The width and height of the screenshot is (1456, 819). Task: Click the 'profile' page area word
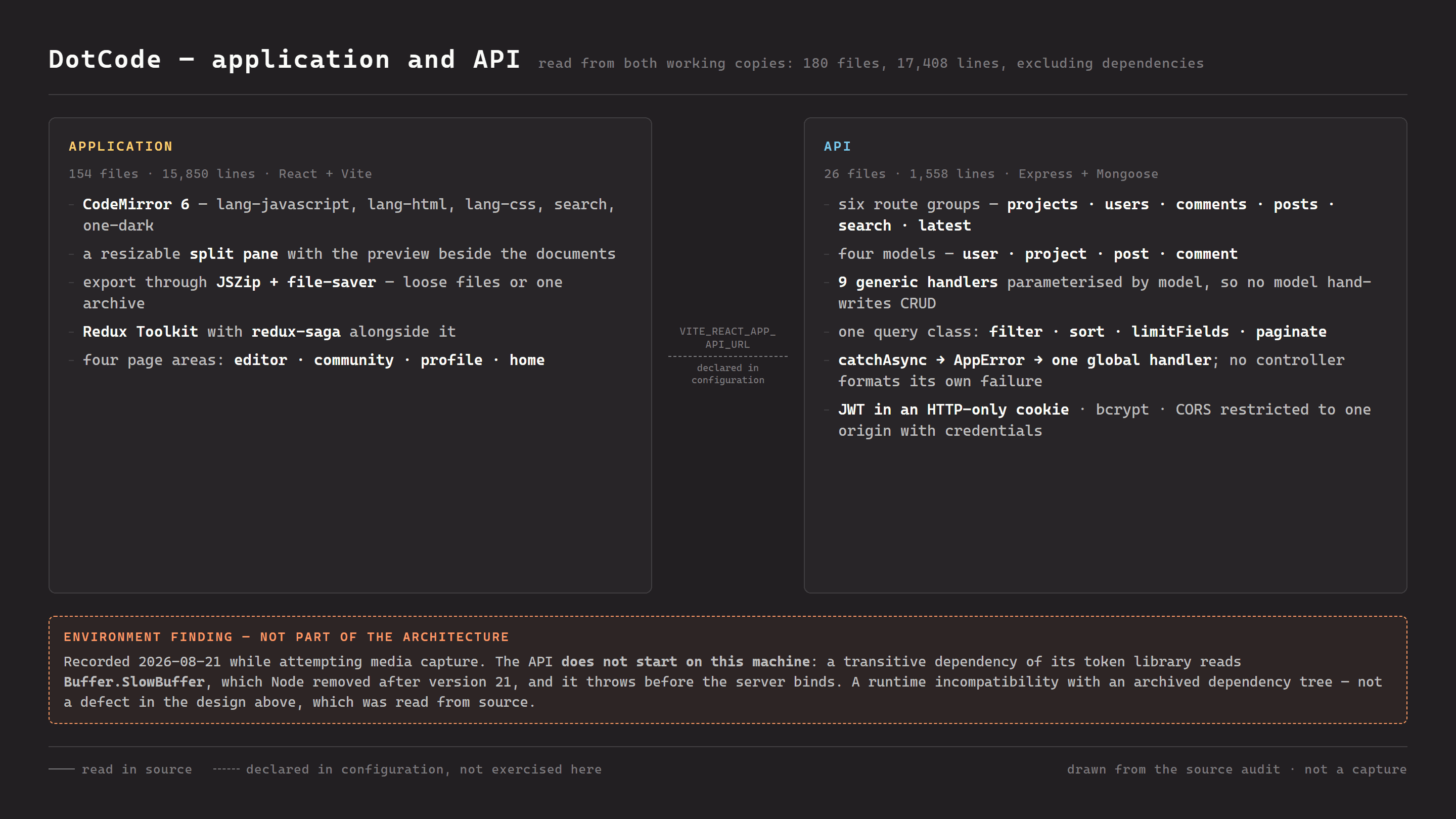click(451, 360)
